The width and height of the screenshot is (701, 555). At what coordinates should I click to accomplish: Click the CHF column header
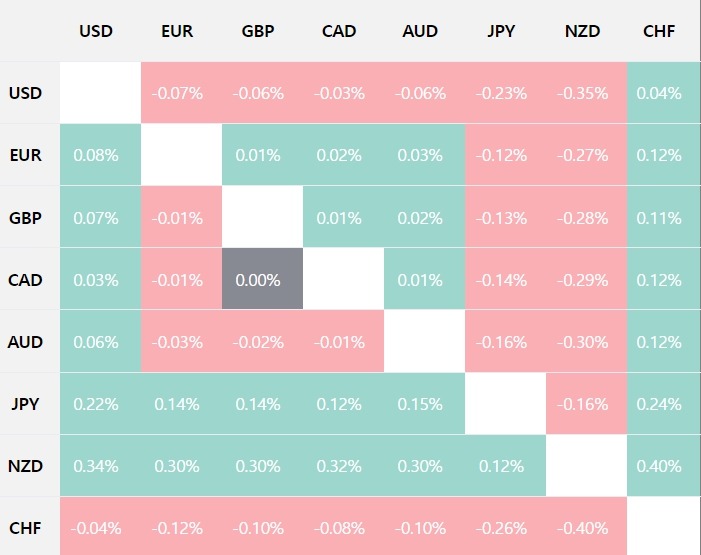pos(659,31)
